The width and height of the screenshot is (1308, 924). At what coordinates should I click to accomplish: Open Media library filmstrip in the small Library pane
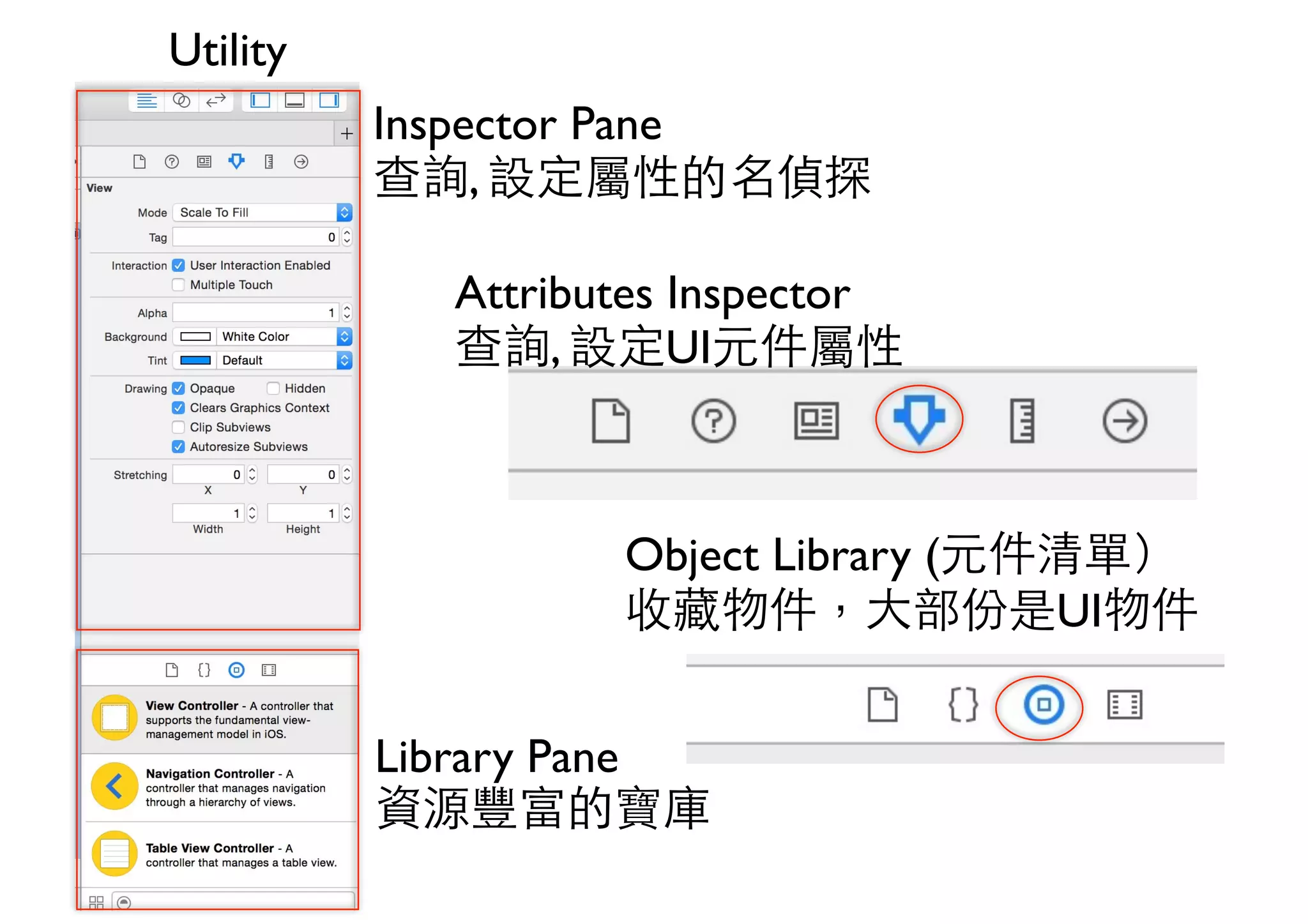coord(269,670)
